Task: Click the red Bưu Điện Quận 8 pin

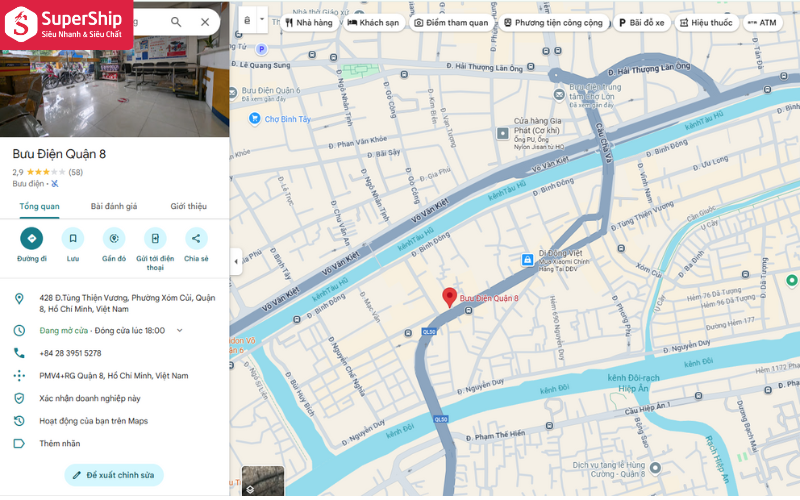Action: pos(449,297)
